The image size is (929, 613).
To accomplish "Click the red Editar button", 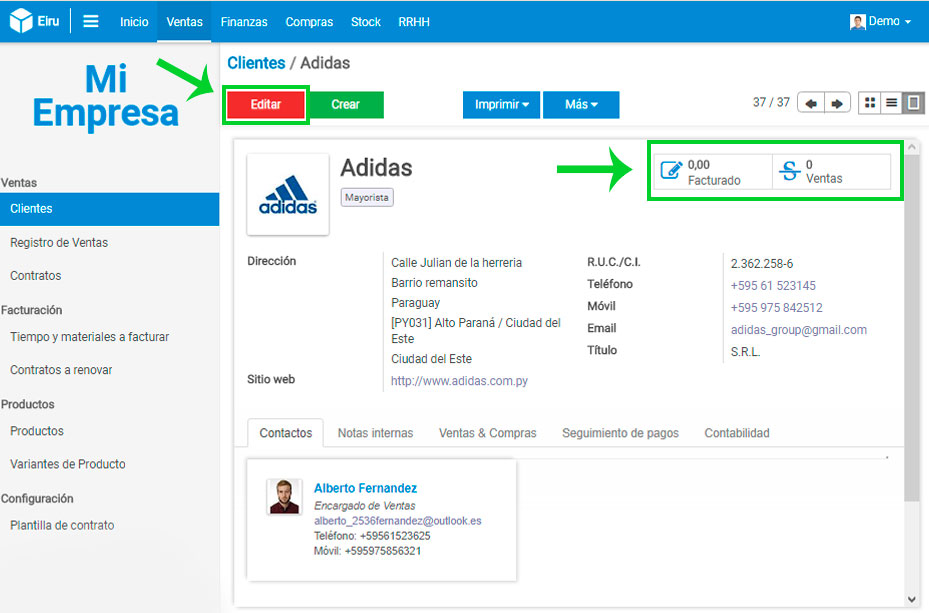I will click(265, 104).
